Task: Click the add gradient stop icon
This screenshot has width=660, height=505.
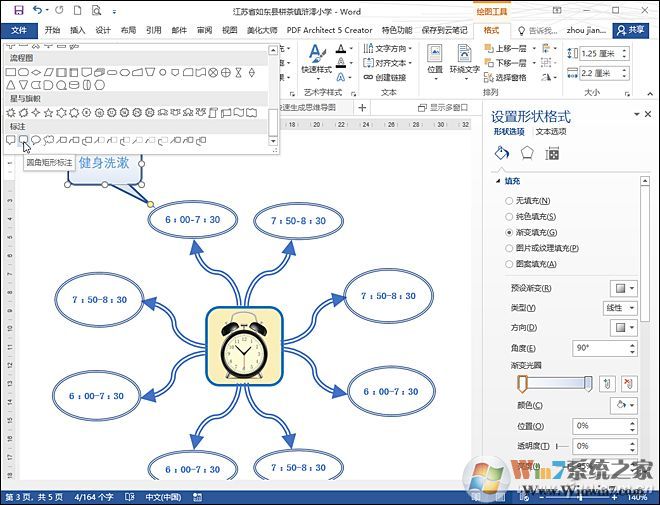Action: [x=608, y=383]
